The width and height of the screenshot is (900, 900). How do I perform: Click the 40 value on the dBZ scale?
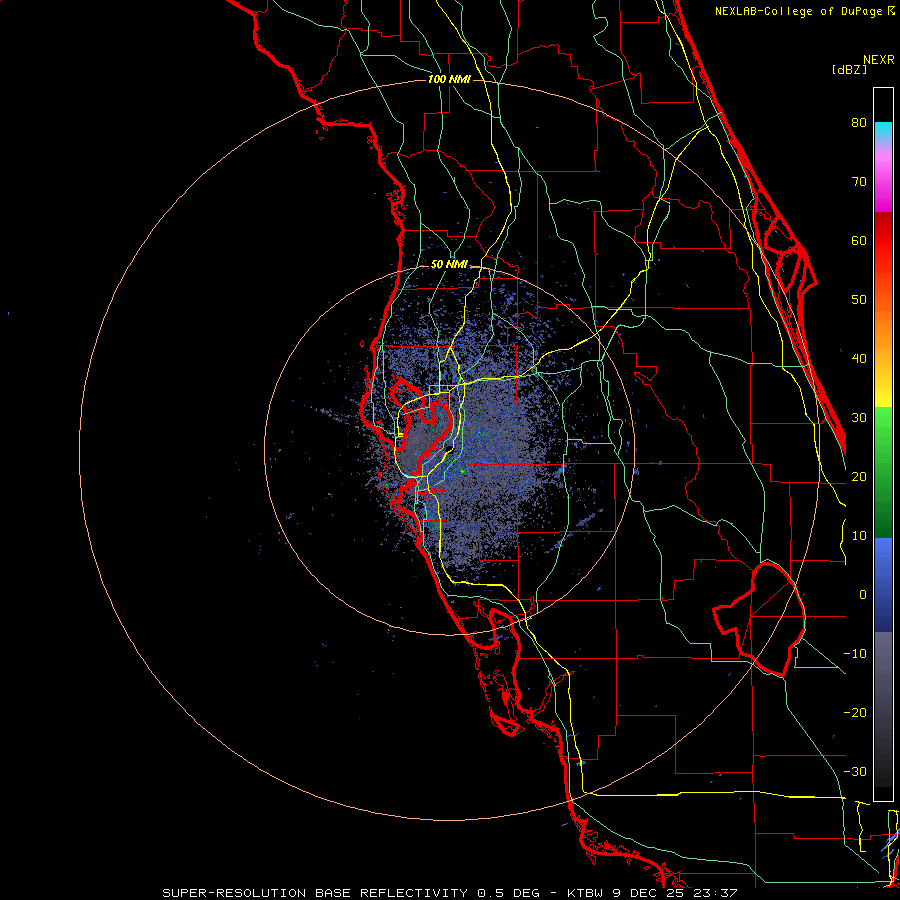(859, 359)
